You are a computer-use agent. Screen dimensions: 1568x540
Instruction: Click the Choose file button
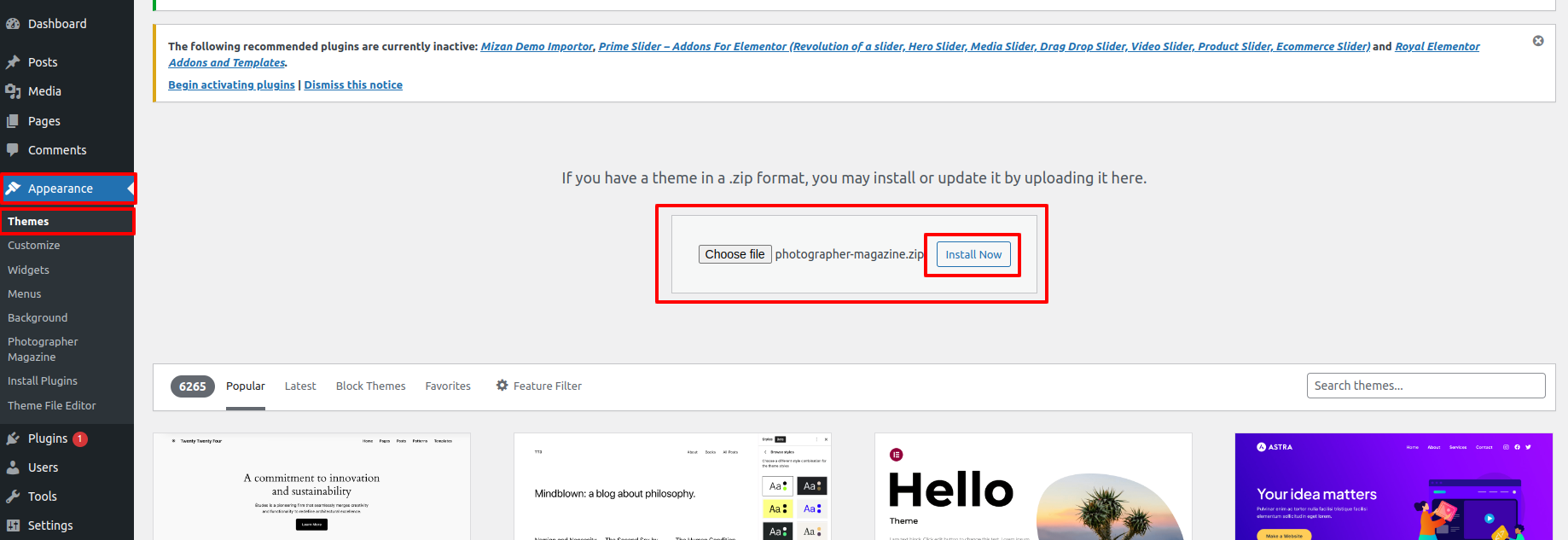(735, 254)
